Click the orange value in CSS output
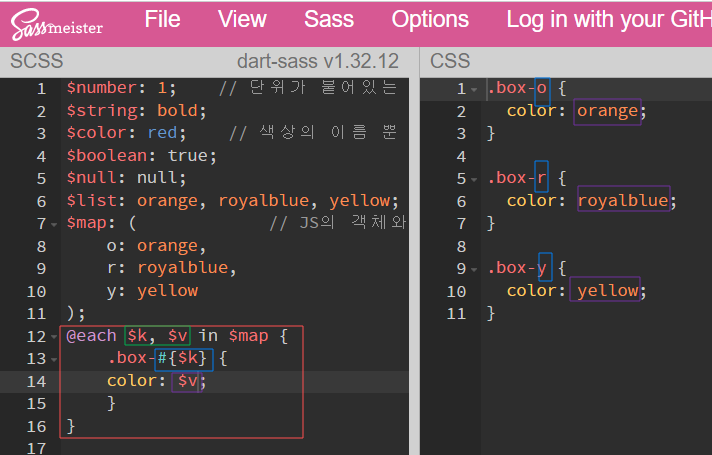Image resolution: width=712 pixels, height=455 pixels. pos(608,111)
